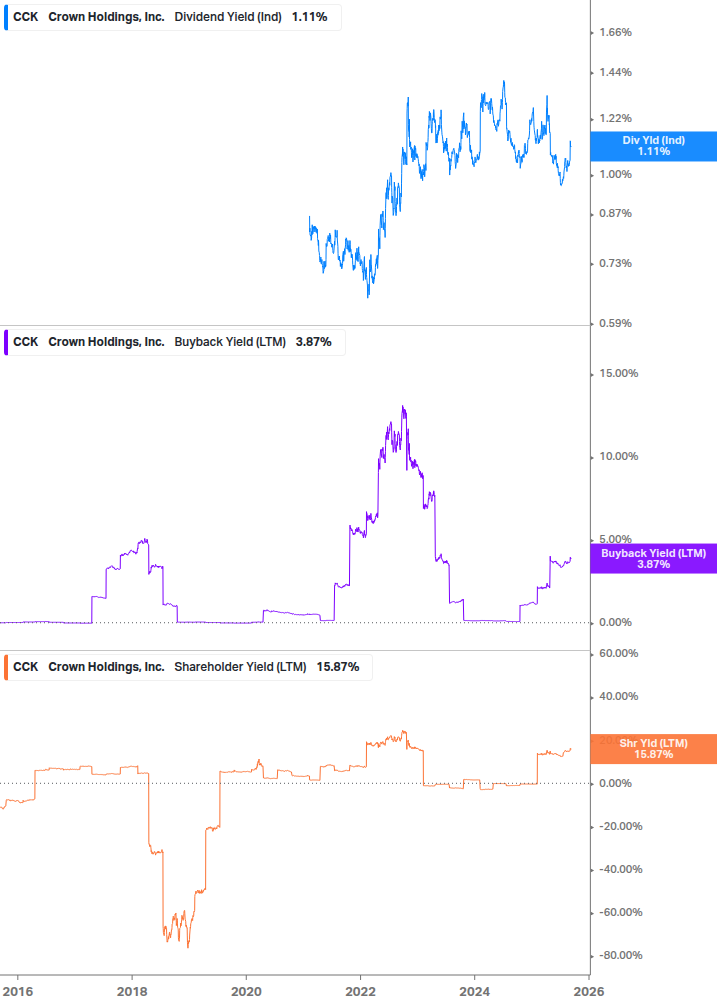
Task: Click the 2020 label on the time axis
Action: point(247,992)
